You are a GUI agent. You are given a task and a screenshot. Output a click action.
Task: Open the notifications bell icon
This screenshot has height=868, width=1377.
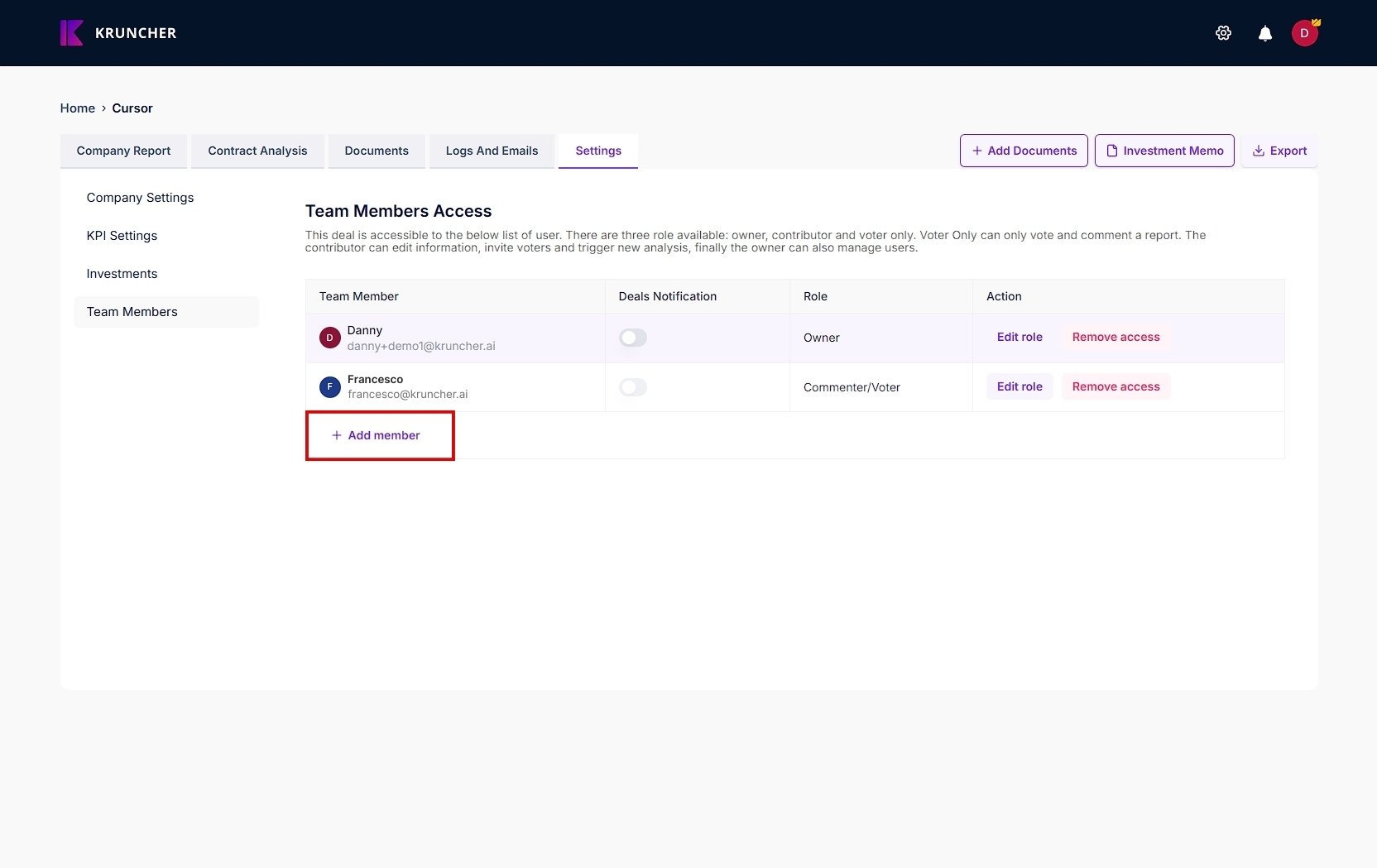(x=1265, y=33)
